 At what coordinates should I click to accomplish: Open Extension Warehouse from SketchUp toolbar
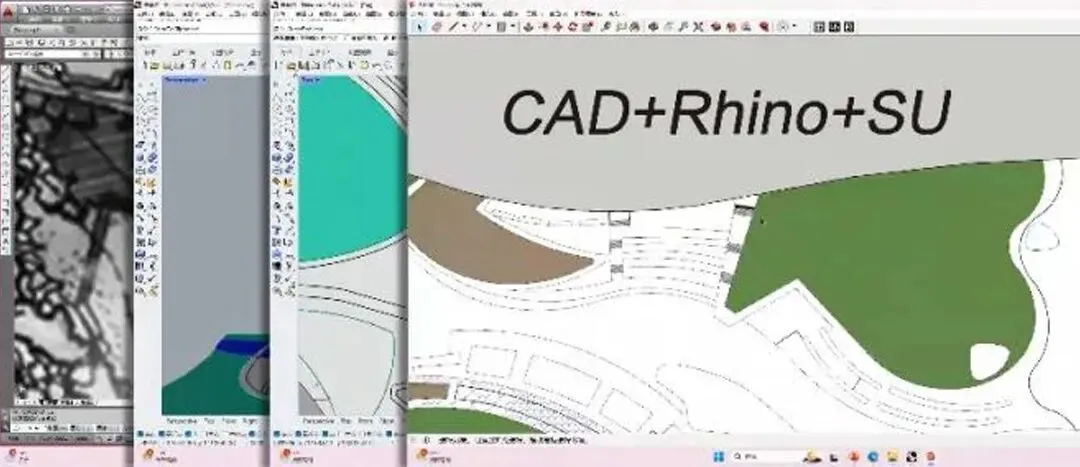click(731, 27)
